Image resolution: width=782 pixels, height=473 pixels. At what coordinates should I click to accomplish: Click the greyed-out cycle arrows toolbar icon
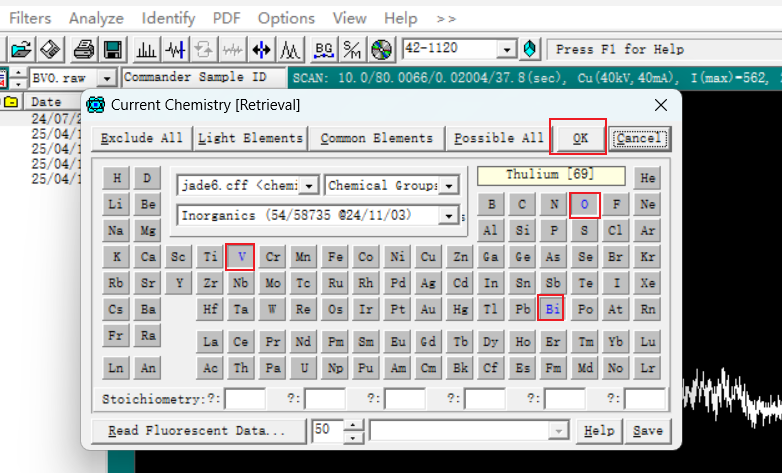tap(203, 50)
